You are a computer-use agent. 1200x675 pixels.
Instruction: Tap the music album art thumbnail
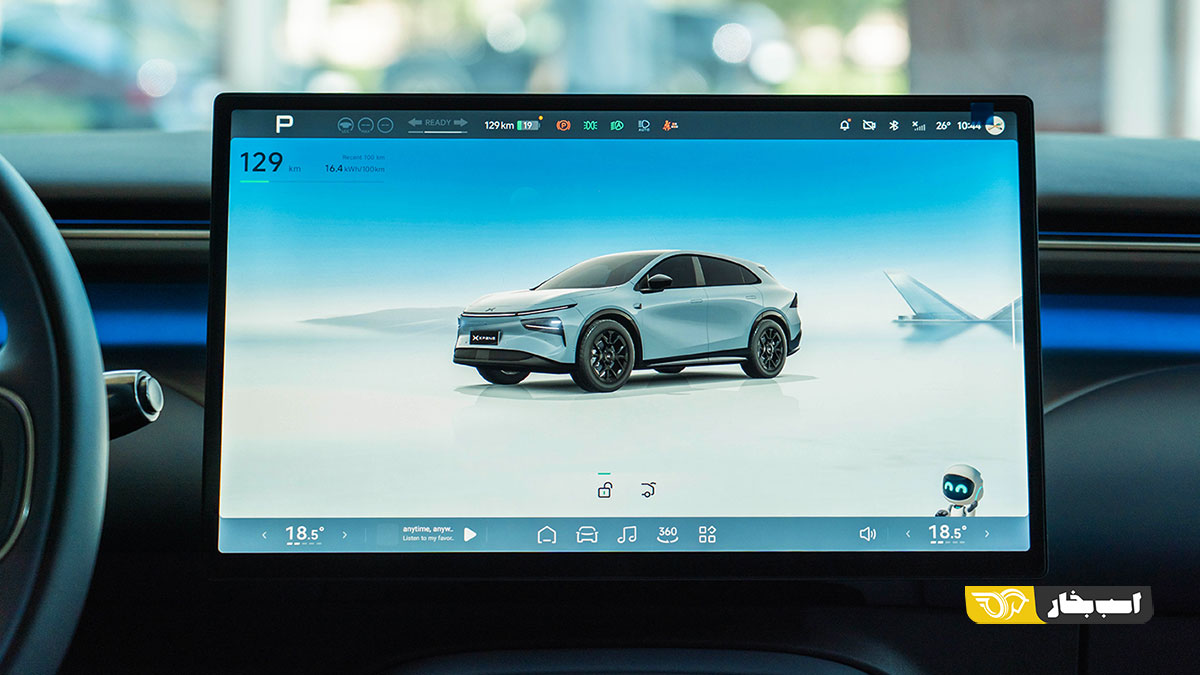pos(388,534)
